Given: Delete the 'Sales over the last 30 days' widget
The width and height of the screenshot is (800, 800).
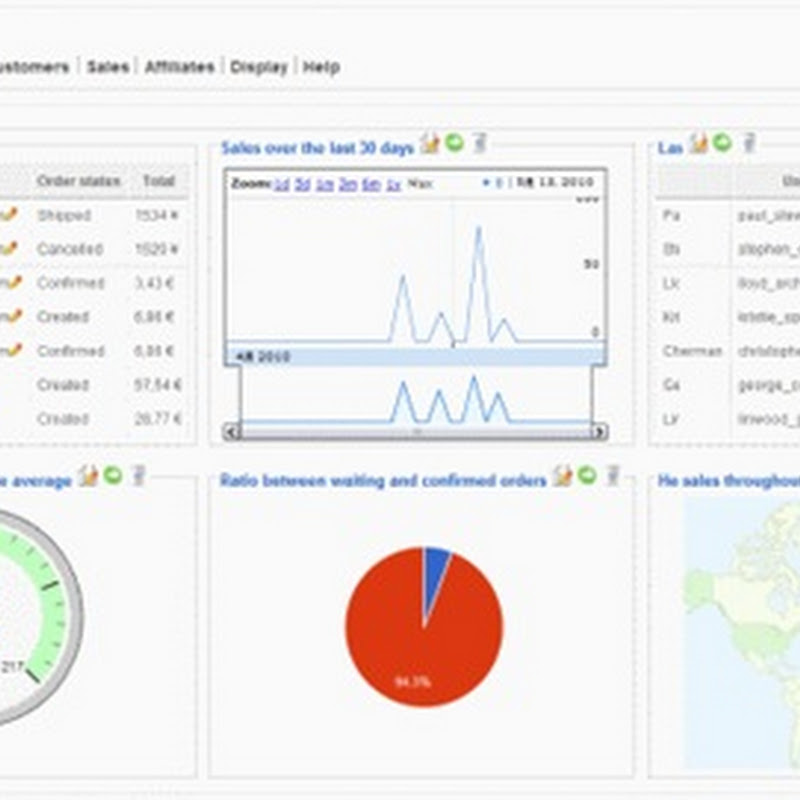Looking at the screenshot, I should pyautogui.click(x=480, y=143).
